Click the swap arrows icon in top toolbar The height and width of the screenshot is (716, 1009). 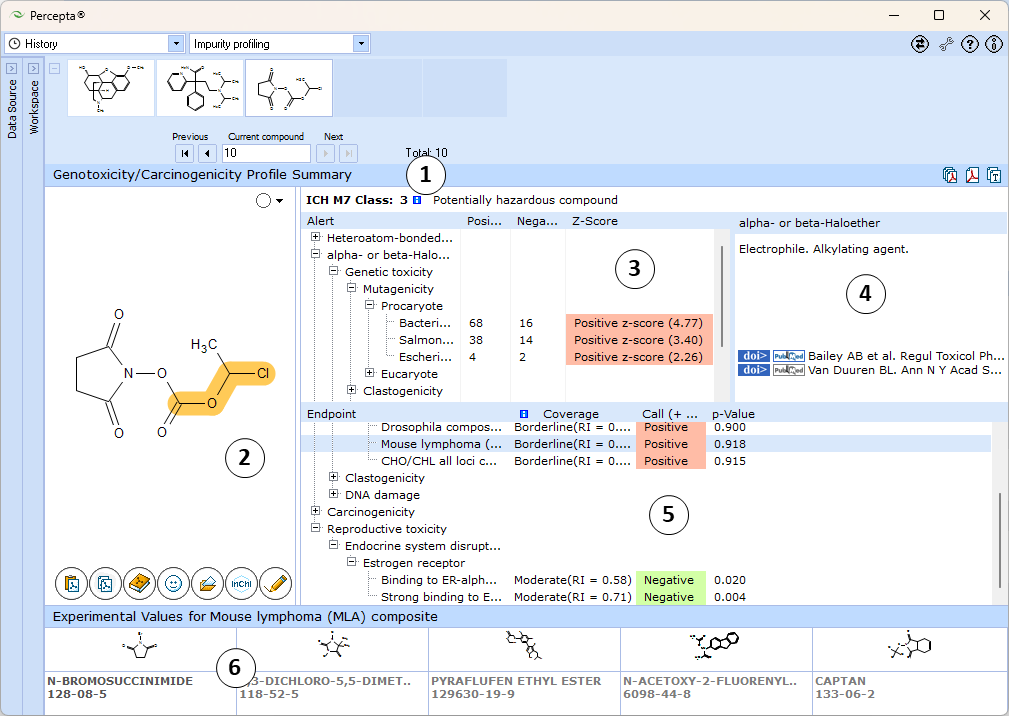[920, 44]
